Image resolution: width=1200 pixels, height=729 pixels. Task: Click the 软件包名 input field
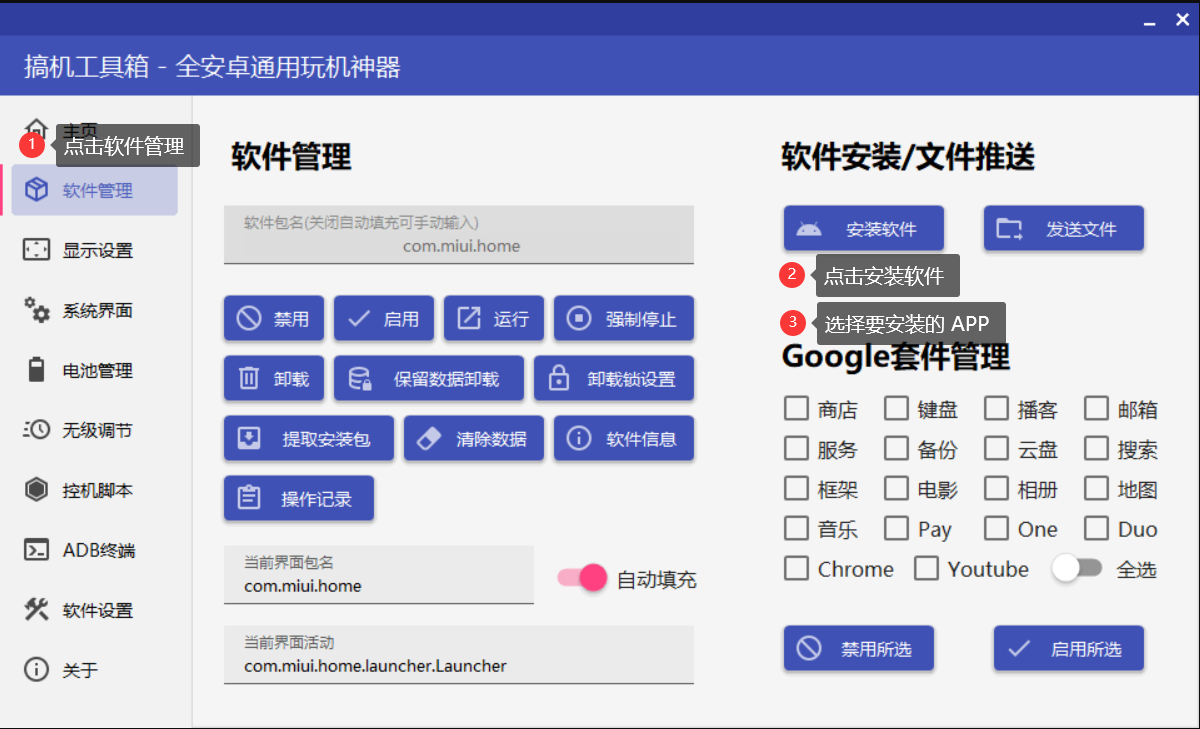pos(459,235)
